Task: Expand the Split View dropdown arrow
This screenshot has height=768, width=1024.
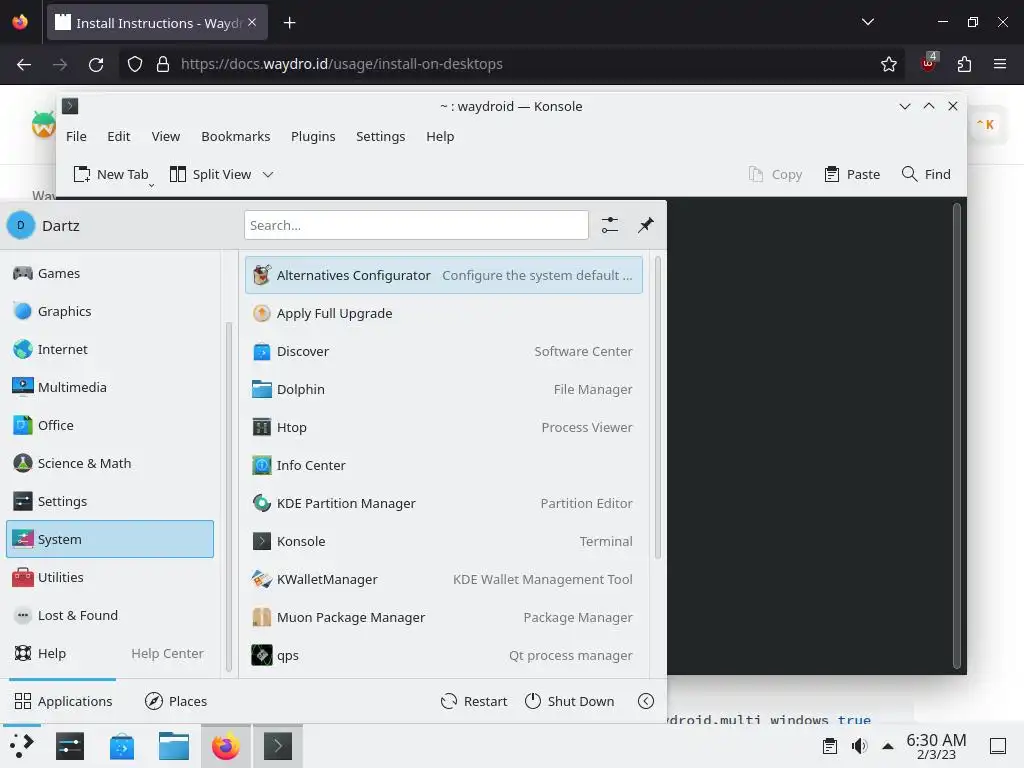Action: tap(268, 174)
